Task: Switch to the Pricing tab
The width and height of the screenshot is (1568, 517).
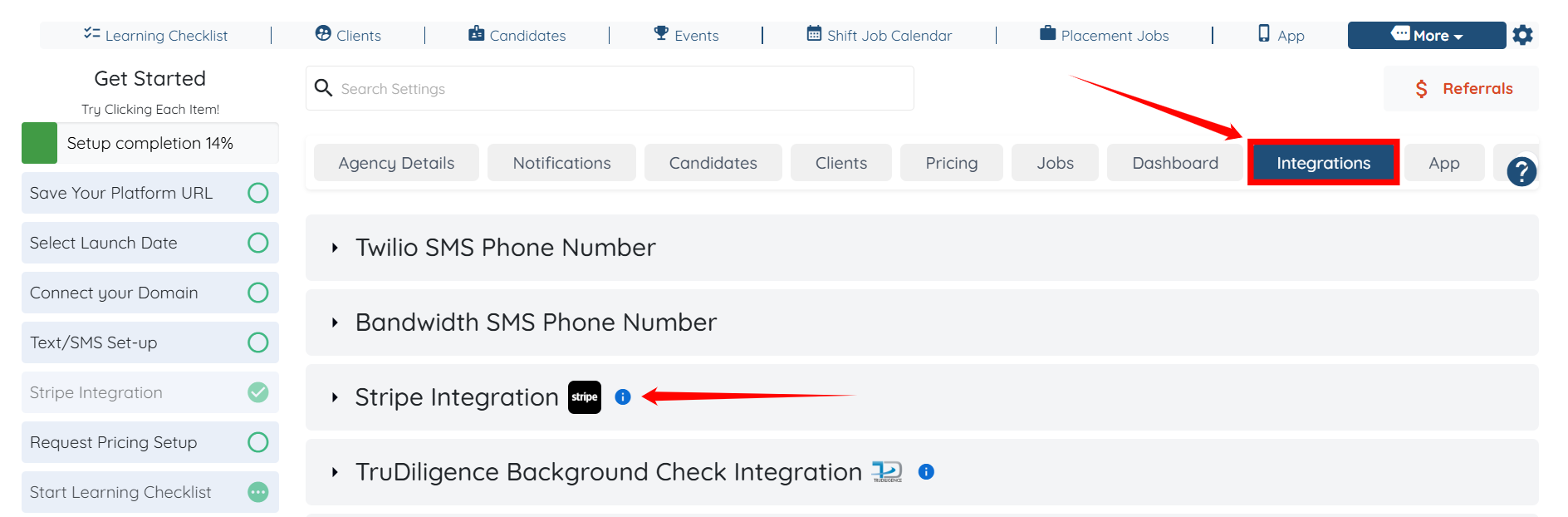Action: [x=951, y=163]
